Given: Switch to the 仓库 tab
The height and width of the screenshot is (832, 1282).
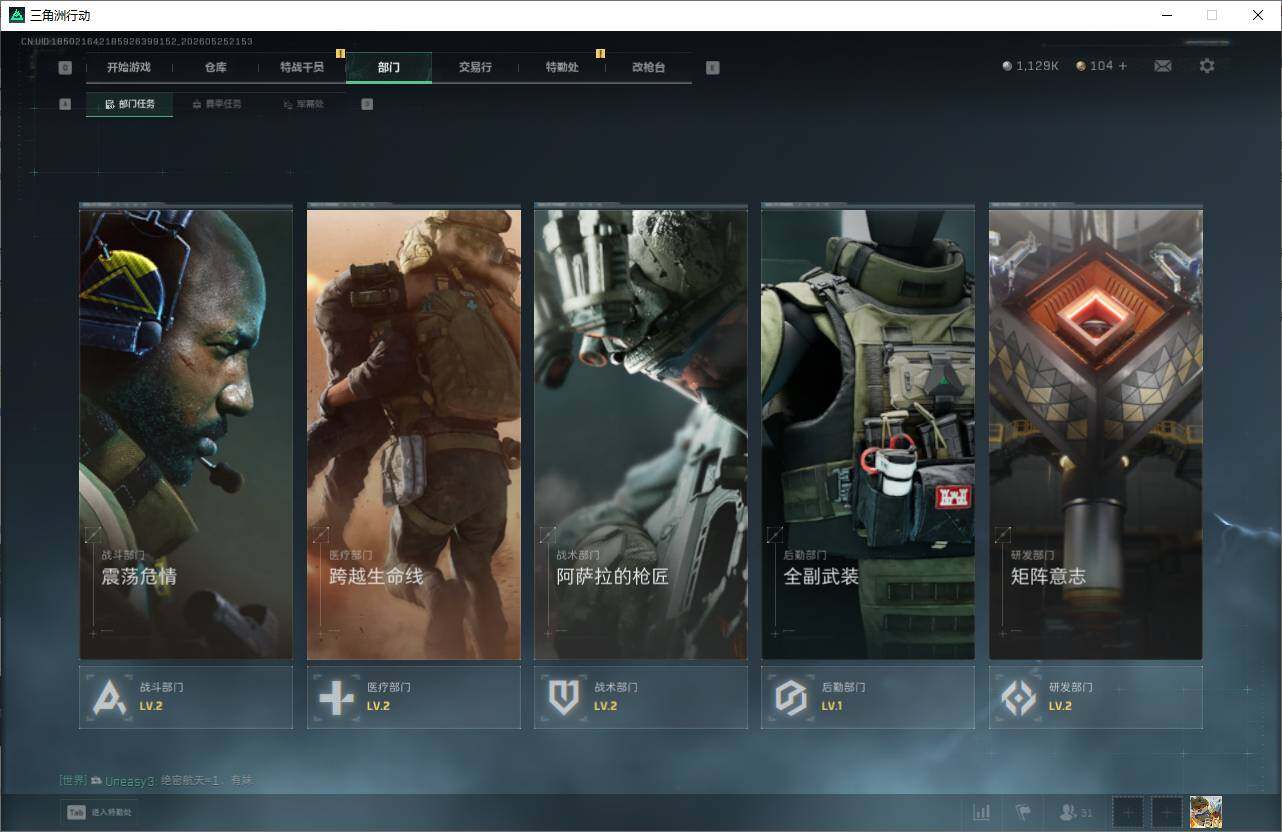Looking at the screenshot, I should click(215, 68).
